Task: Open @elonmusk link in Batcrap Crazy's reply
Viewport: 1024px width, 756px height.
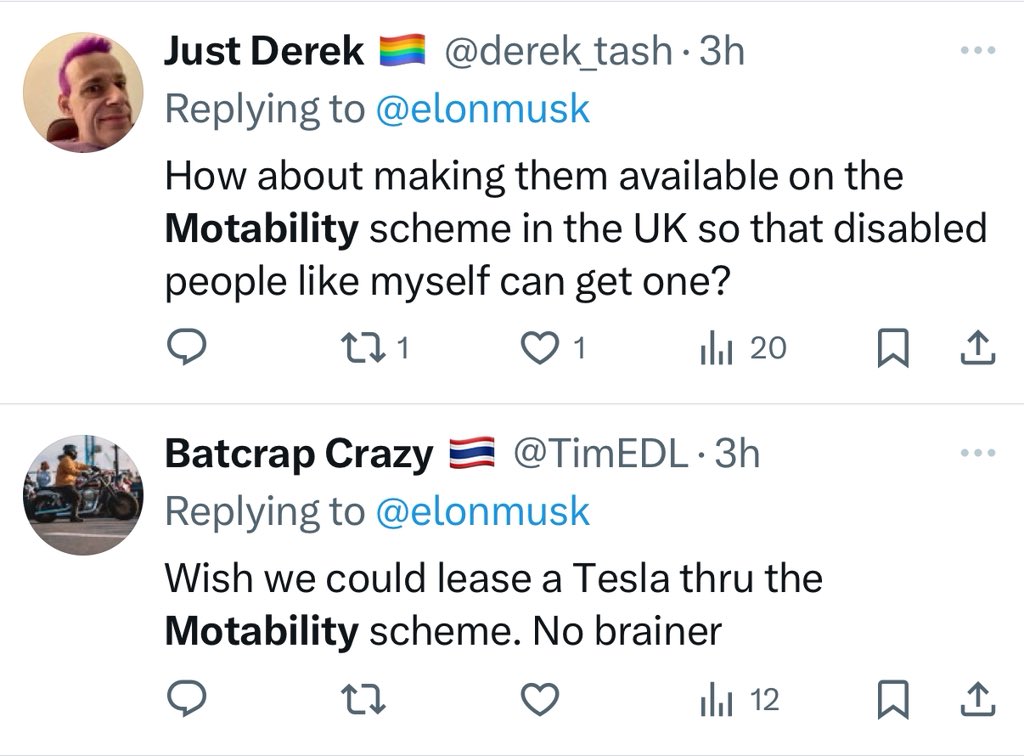Action: pyautogui.click(x=482, y=513)
